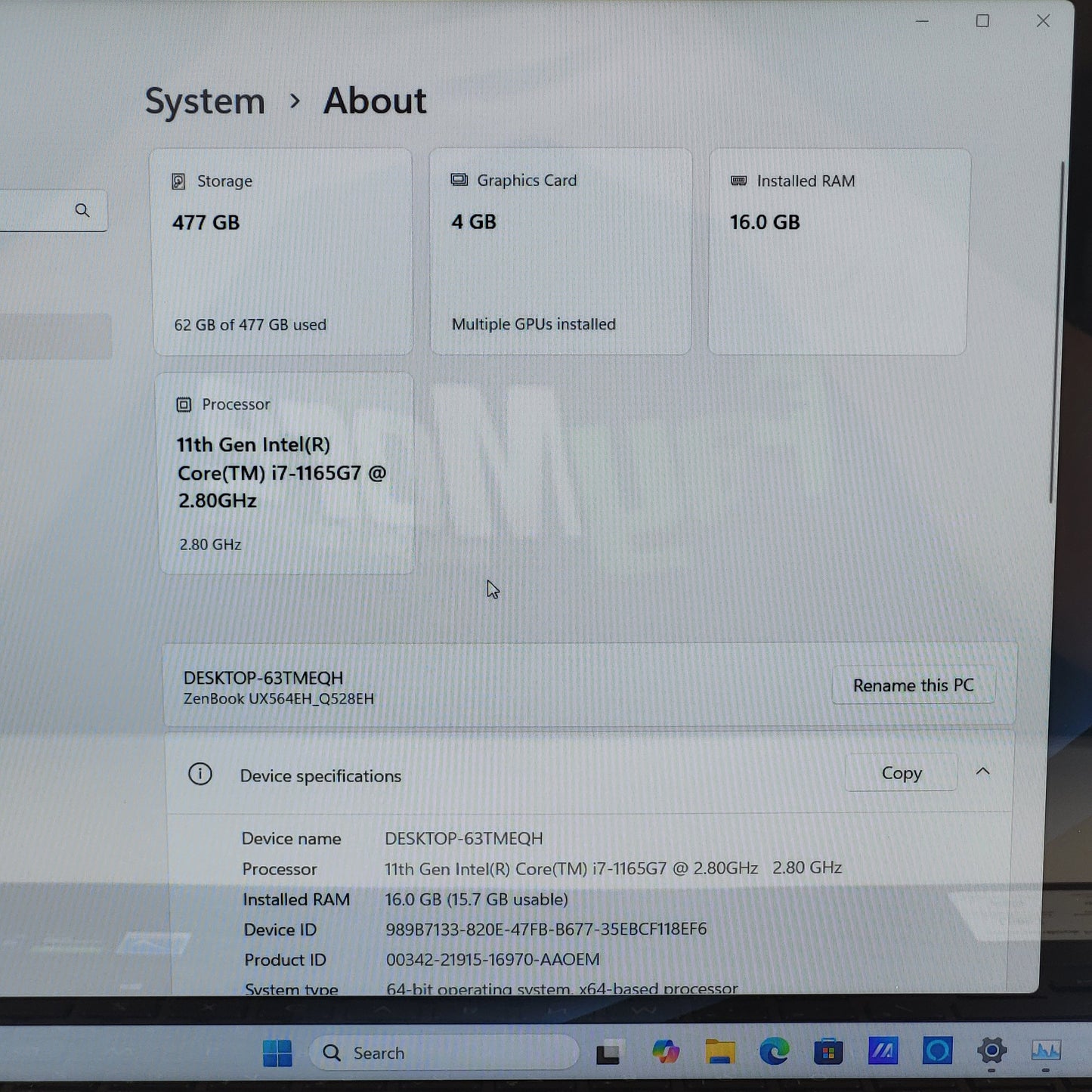Viewport: 1092px width, 1092px height.
Task: Click the Installed RAM chip icon
Action: point(738,181)
